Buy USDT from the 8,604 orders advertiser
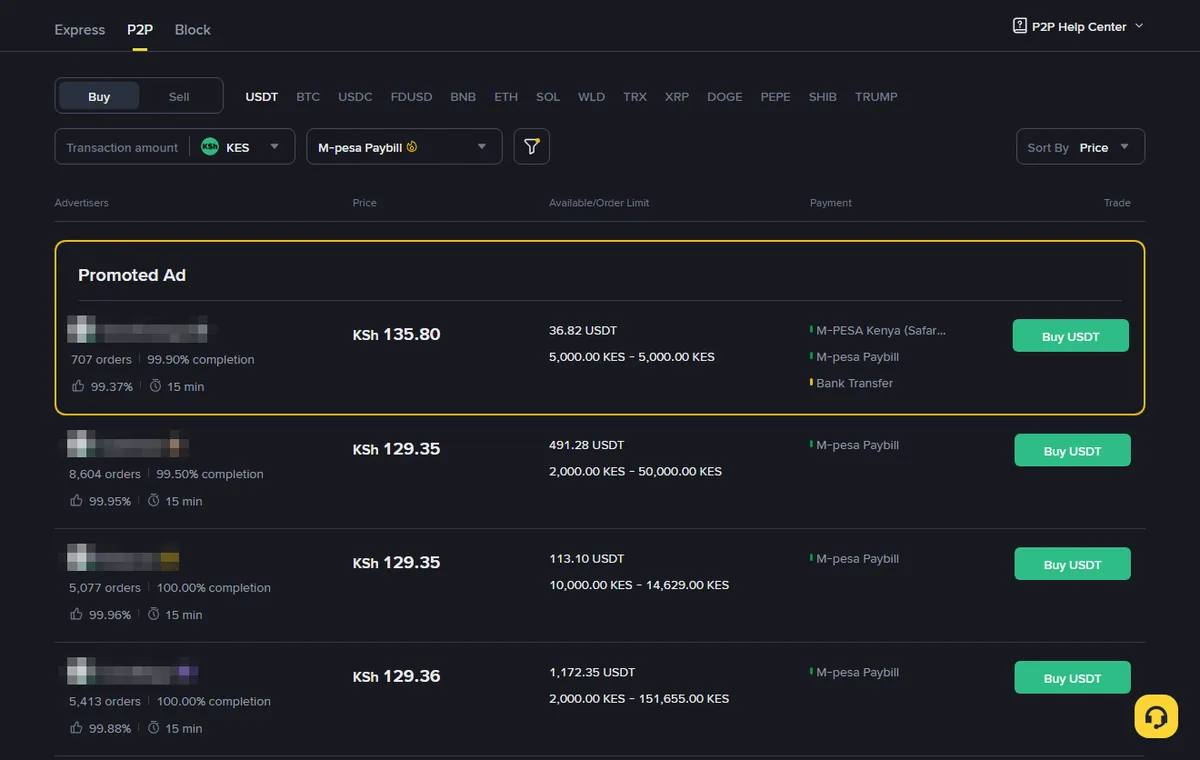This screenshot has width=1200, height=760. click(1072, 450)
